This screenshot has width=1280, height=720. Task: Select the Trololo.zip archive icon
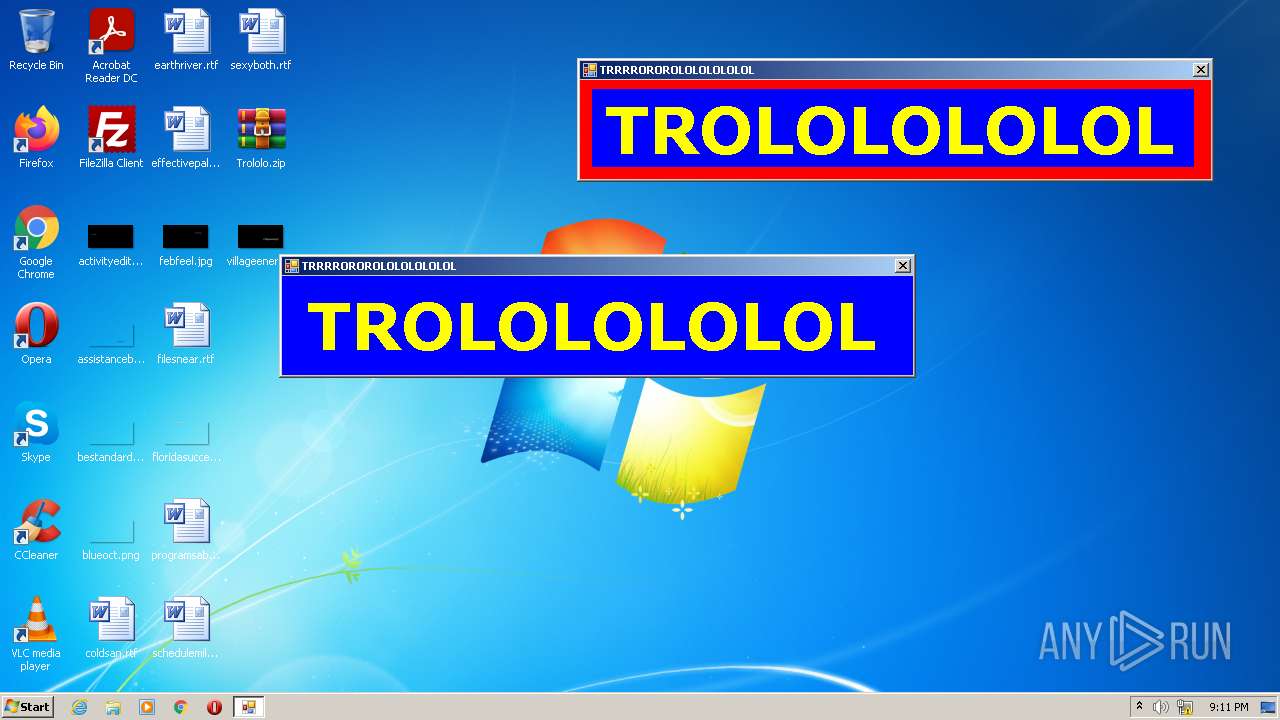[x=261, y=138]
